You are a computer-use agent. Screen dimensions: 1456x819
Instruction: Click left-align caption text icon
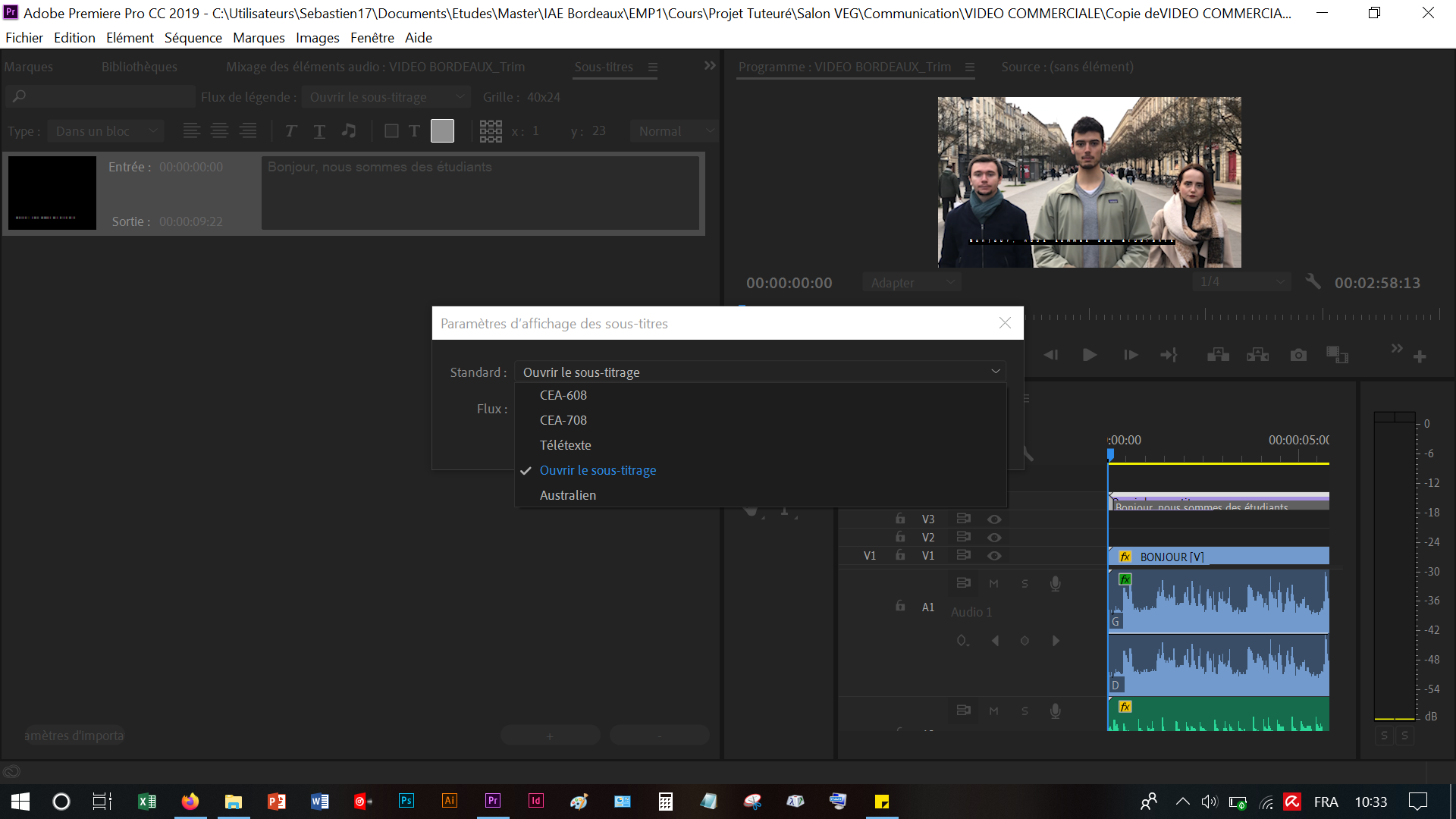(x=191, y=131)
